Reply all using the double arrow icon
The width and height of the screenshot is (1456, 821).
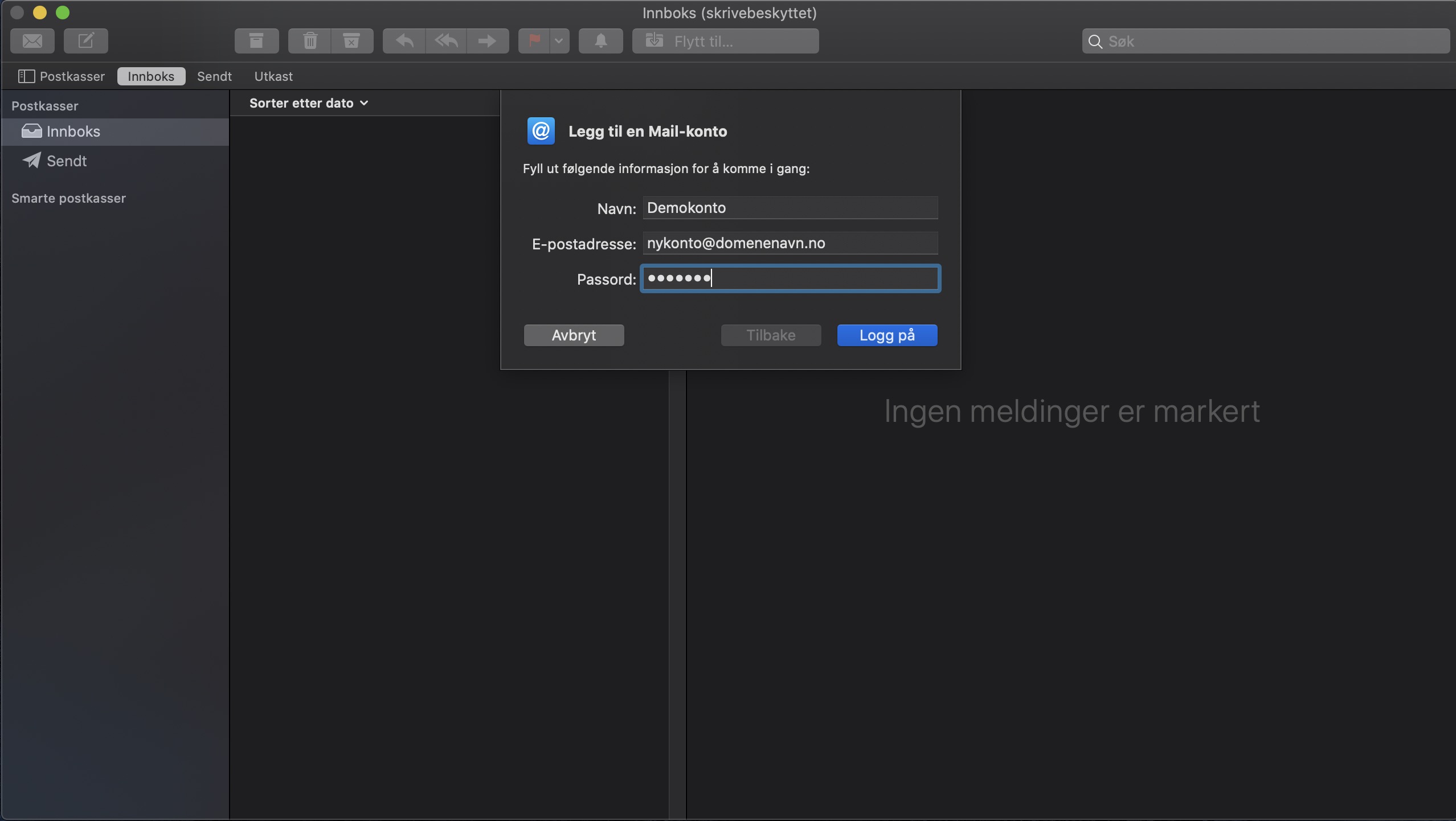pos(446,41)
